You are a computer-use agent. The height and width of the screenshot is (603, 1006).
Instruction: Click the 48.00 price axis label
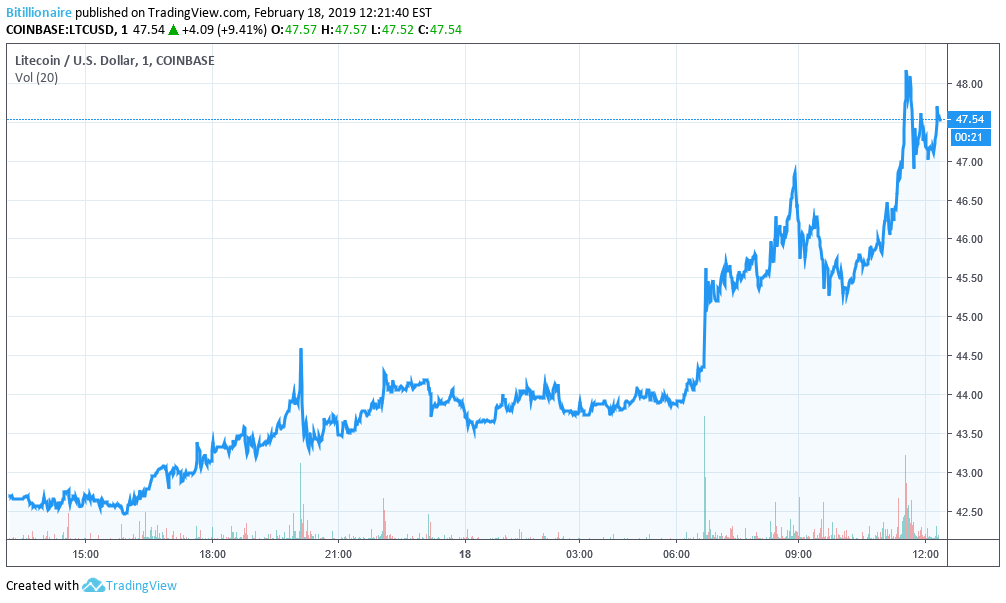click(x=967, y=84)
